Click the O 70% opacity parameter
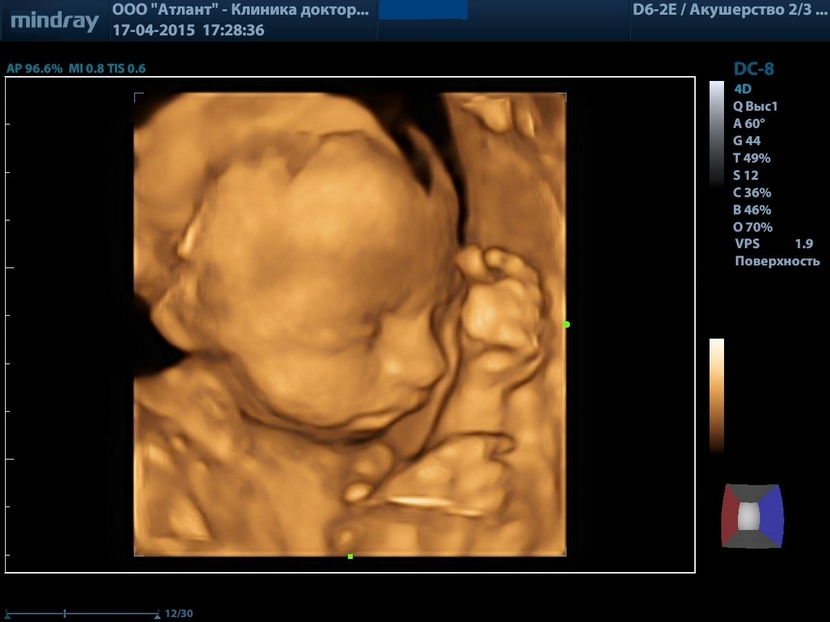Viewport: 830px width, 622px height. click(x=753, y=228)
